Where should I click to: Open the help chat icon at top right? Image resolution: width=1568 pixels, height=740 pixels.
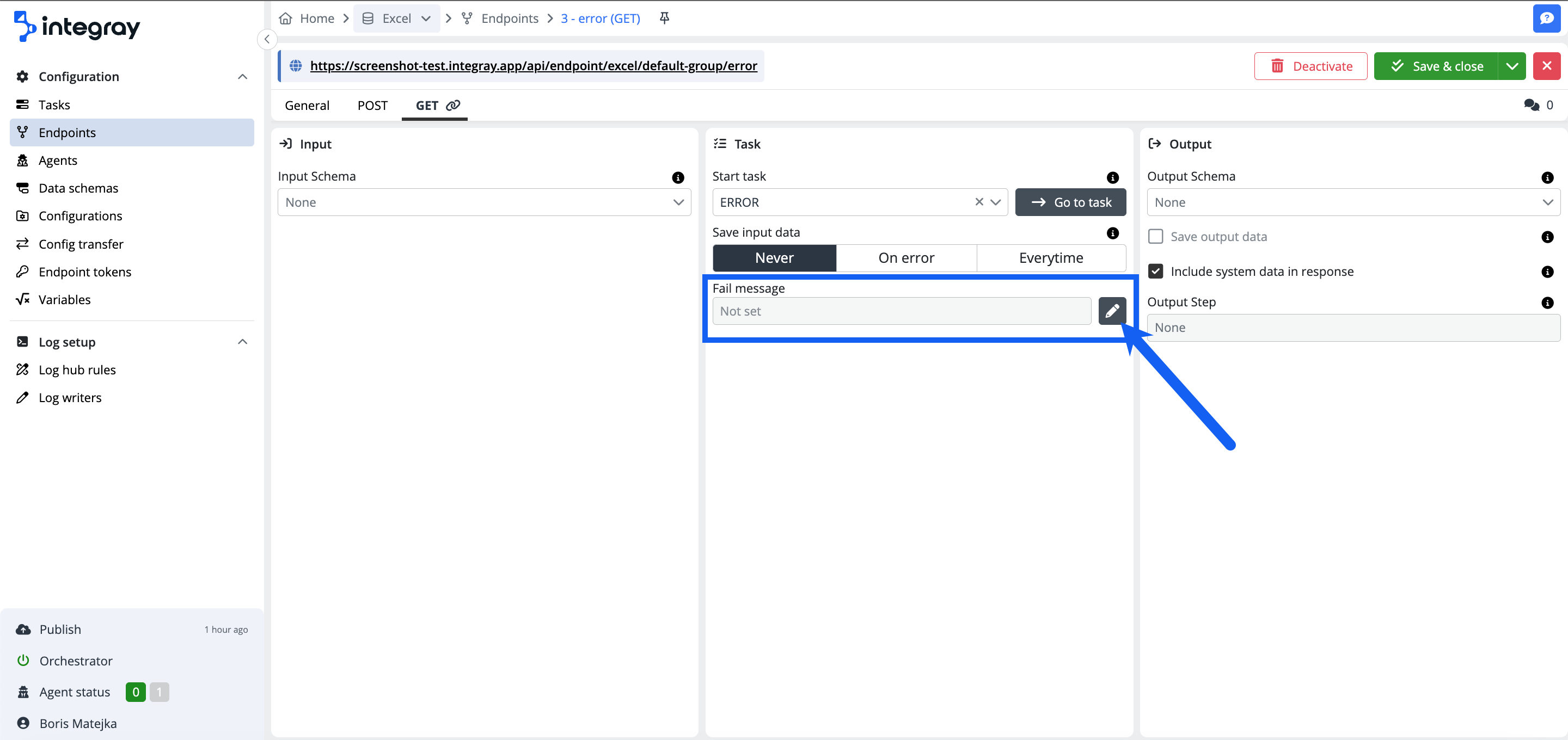1546,18
